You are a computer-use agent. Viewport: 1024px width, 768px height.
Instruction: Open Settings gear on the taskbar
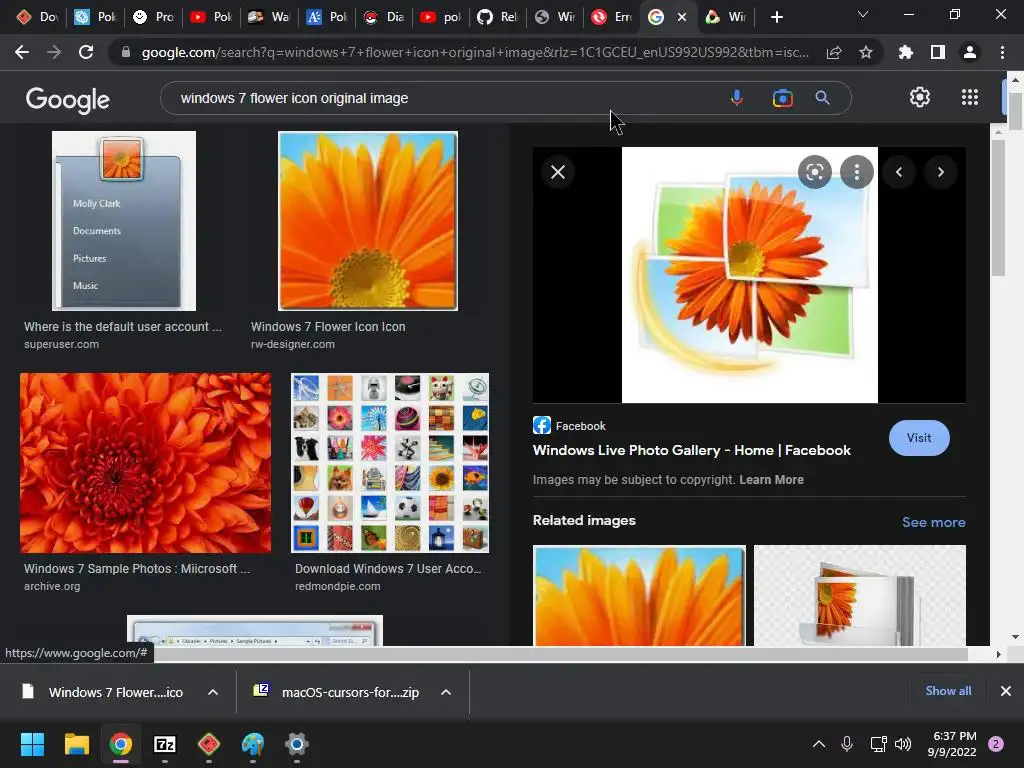[x=296, y=744]
